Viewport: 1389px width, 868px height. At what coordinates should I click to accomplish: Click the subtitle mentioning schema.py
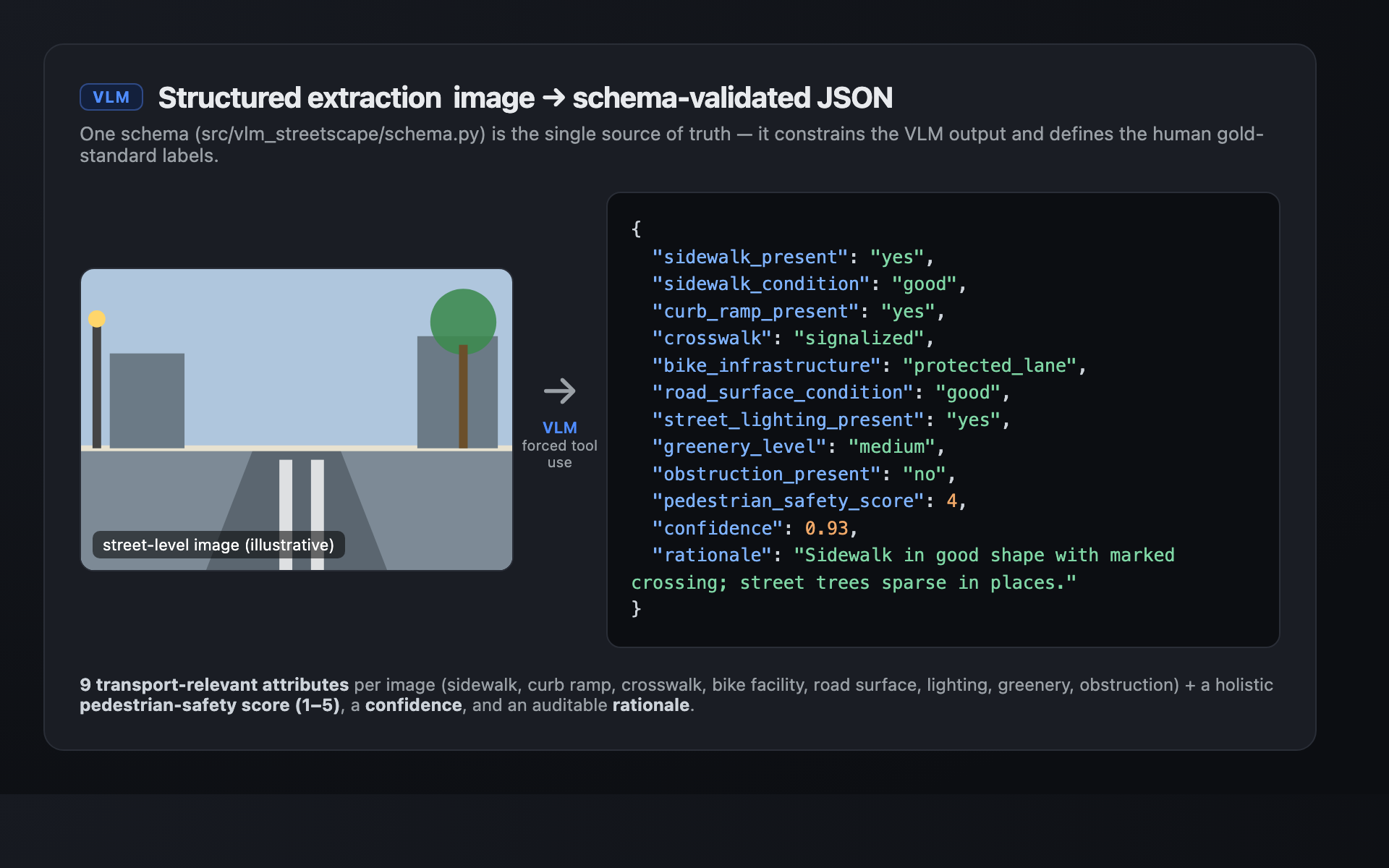coord(671,145)
